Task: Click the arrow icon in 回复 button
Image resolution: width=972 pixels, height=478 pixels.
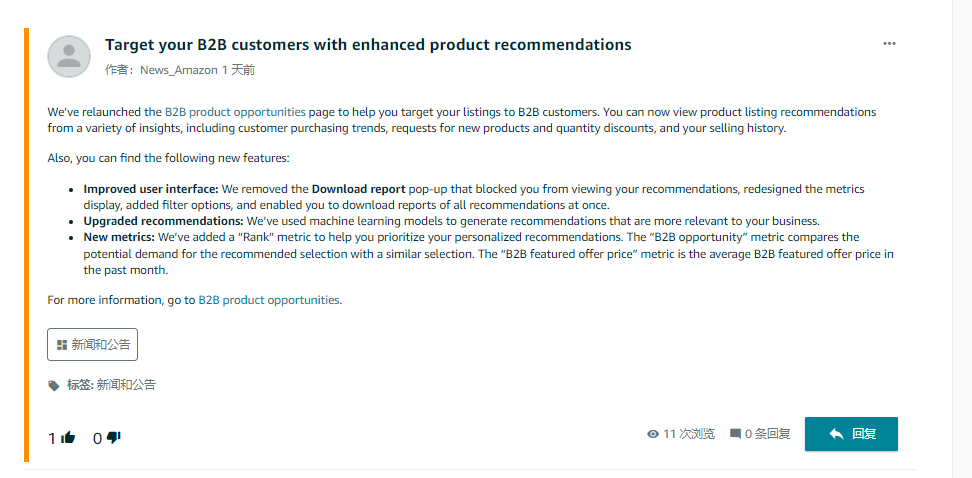Action: tap(836, 434)
